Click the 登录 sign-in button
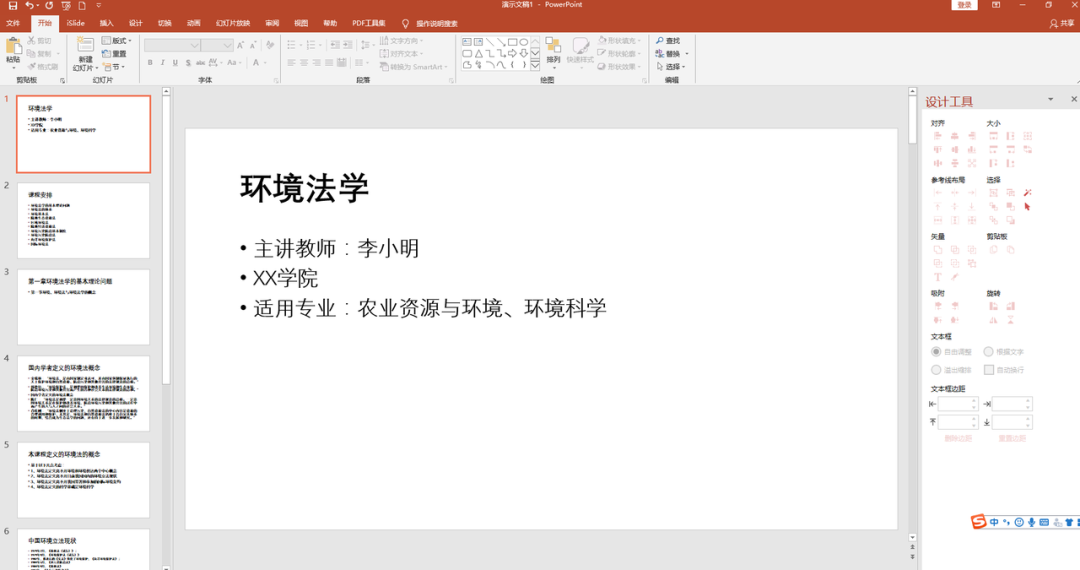The image size is (1080, 570). [x=964, y=5]
